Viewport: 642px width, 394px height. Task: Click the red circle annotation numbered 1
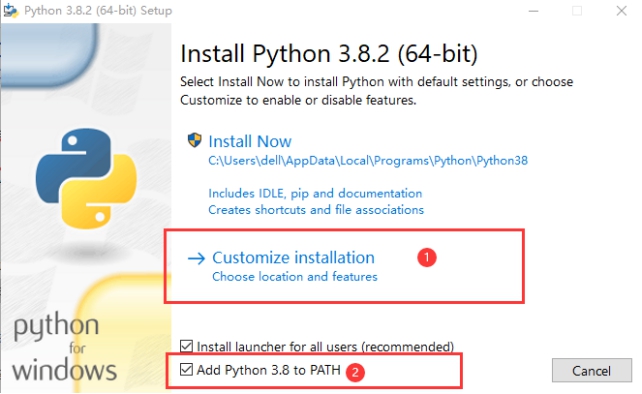pyautogui.click(x=427, y=257)
